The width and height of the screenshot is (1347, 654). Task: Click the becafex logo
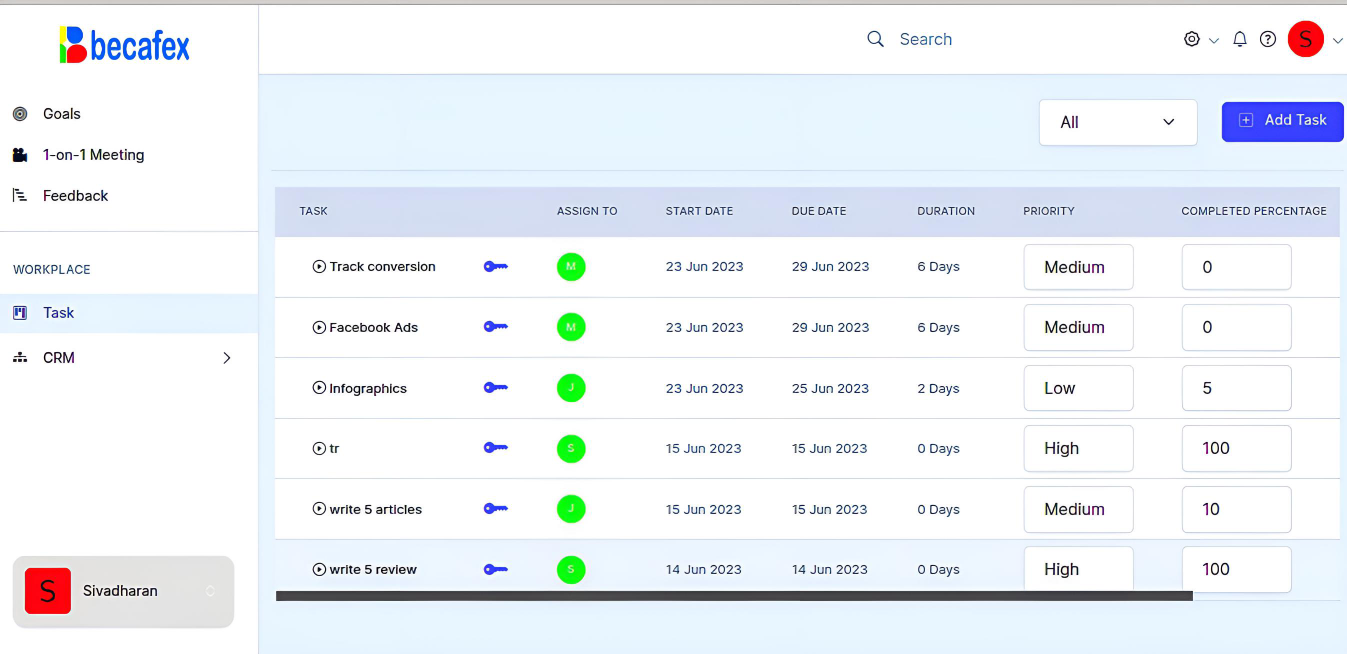pos(125,45)
